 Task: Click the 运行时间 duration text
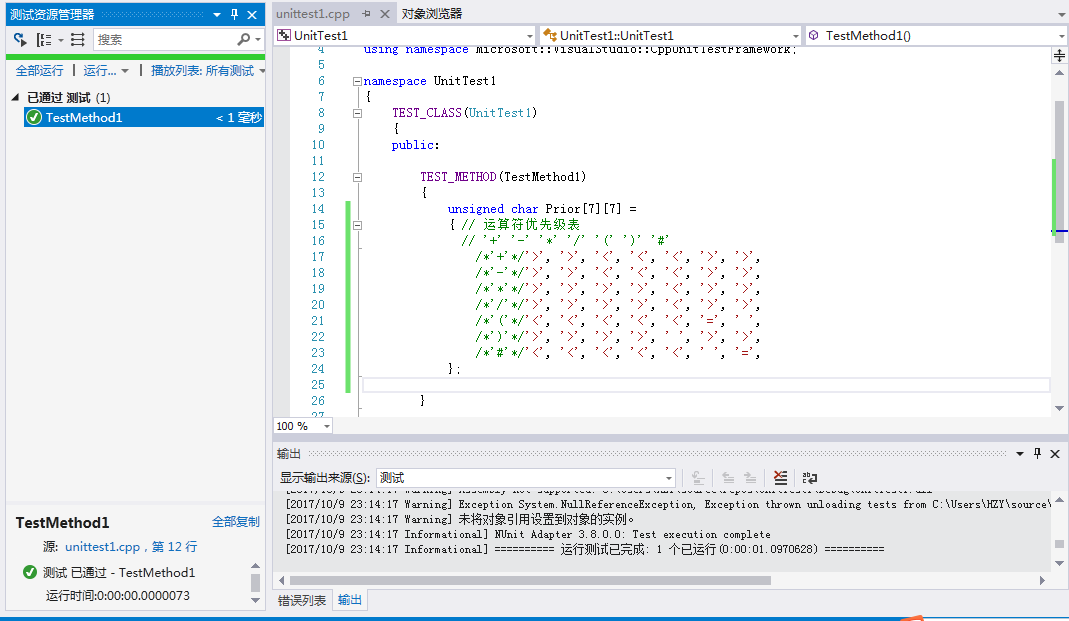(x=118, y=595)
